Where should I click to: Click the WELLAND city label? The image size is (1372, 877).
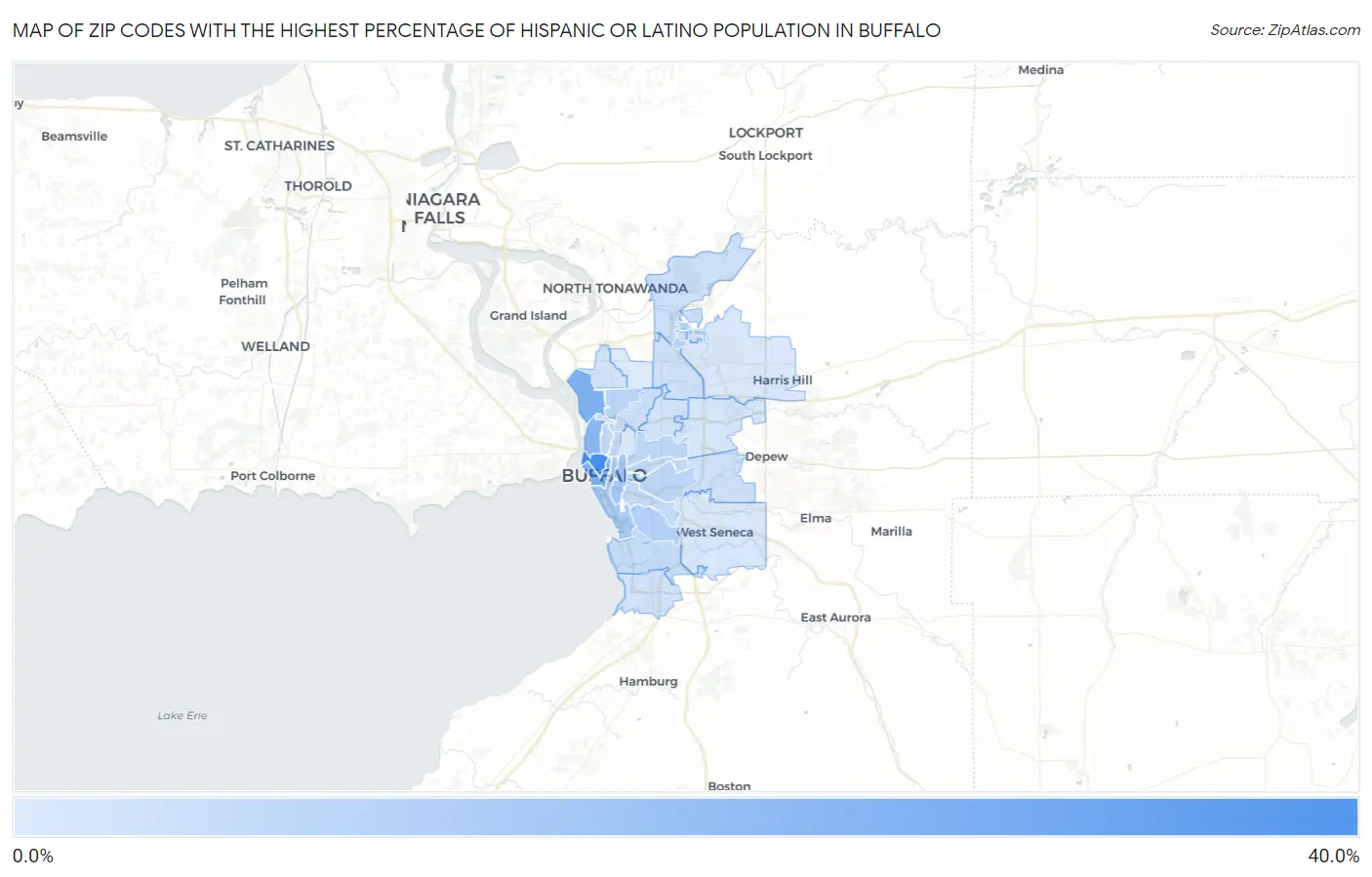pyautogui.click(x=275, y=346)
